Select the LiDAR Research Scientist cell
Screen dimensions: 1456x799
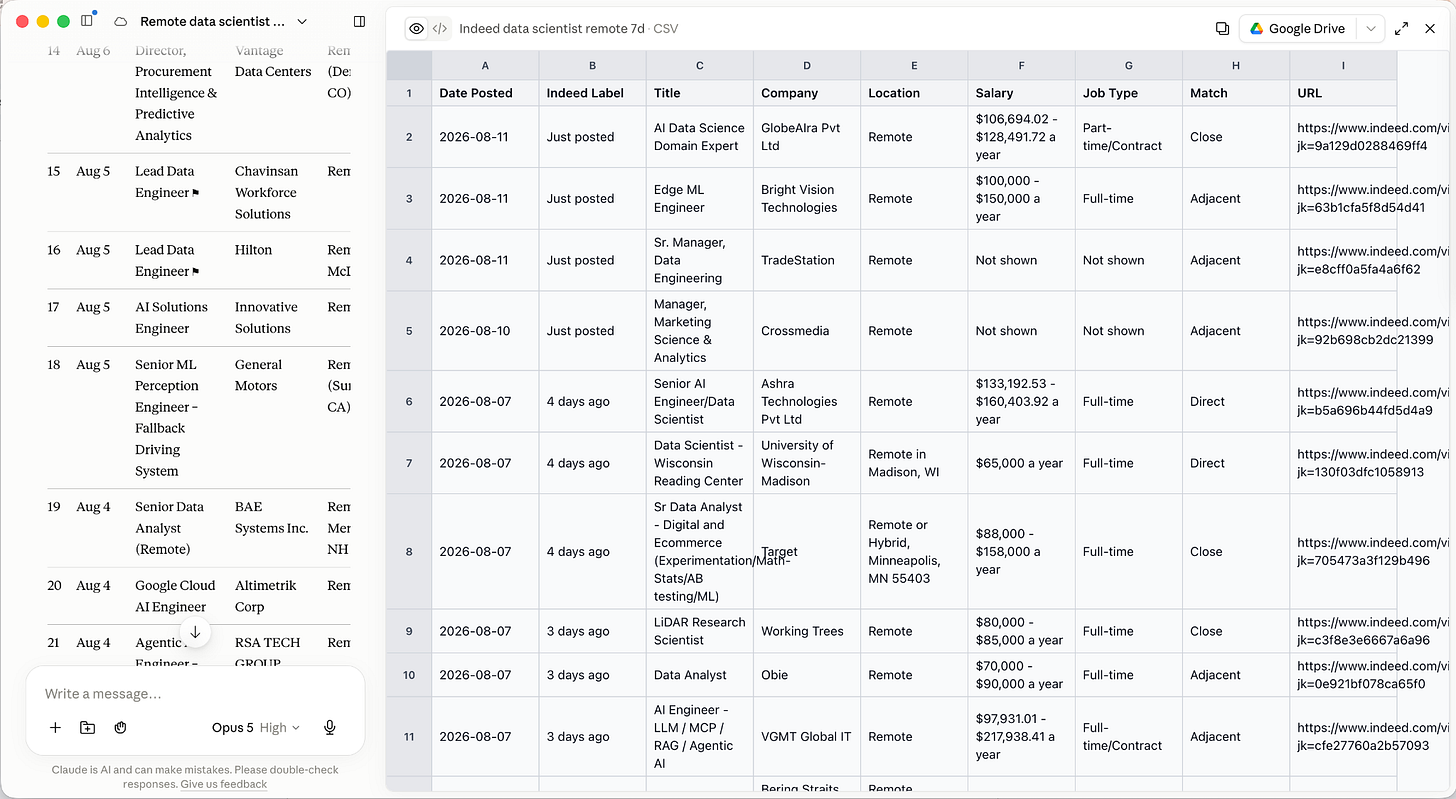click(x=699, y=631)
